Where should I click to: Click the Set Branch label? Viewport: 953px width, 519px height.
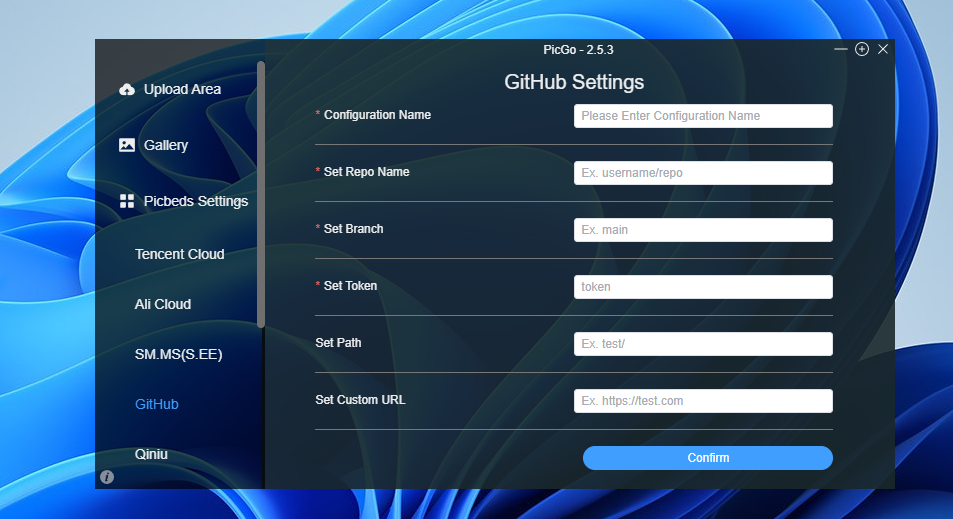[x=353, y=229]
